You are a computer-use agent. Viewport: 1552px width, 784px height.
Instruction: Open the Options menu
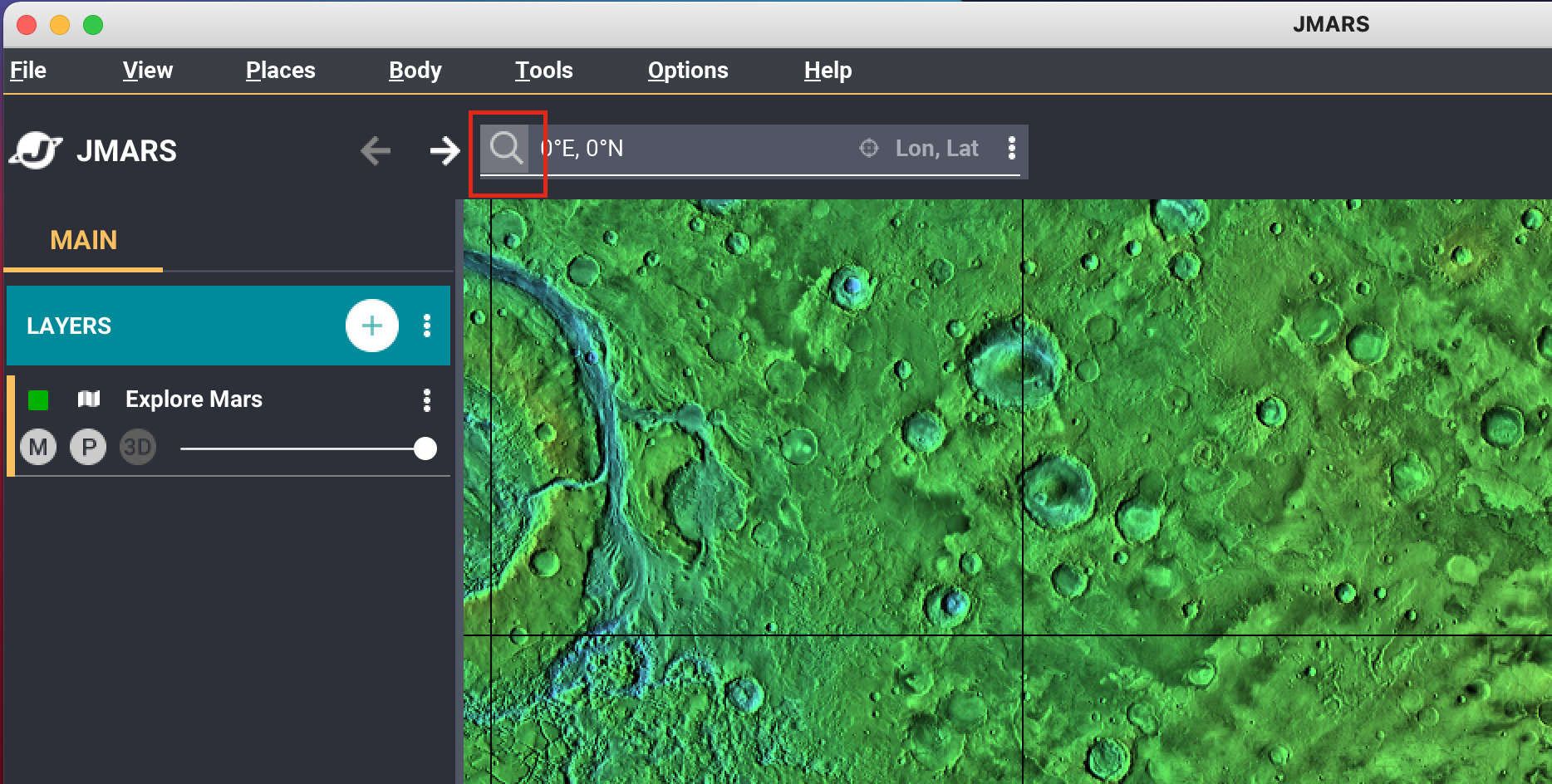click(688, 71)
